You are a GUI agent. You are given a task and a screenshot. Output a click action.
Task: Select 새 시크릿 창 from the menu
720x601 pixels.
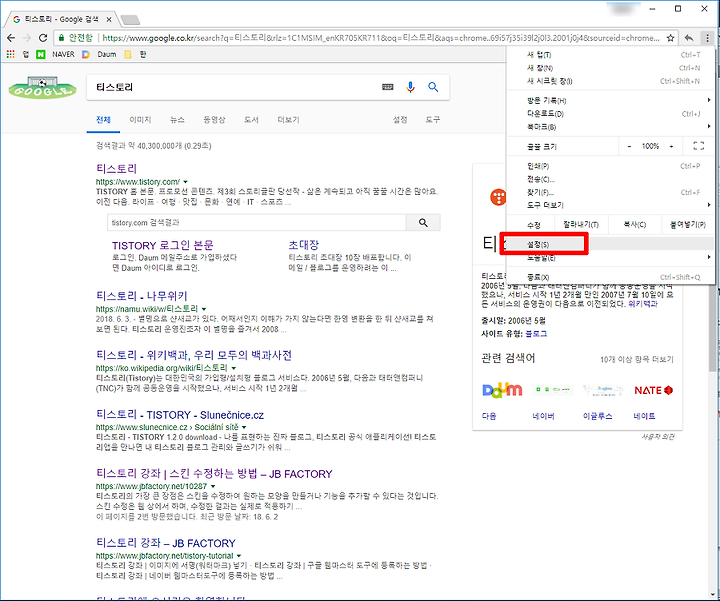point(611,81)
